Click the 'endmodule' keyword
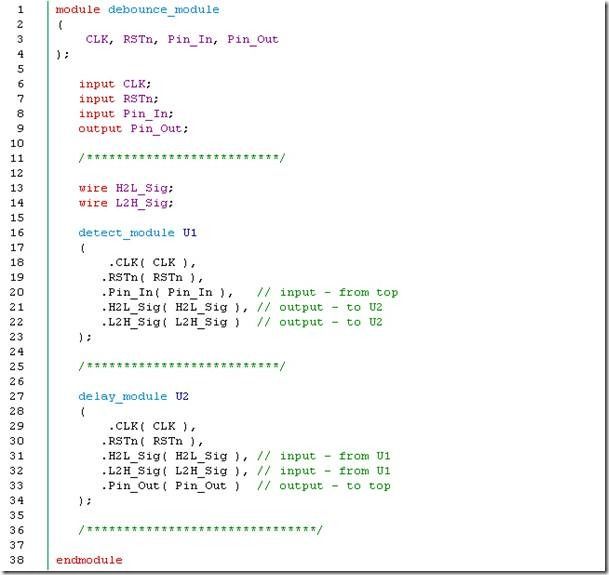This screenshot has width=609, height=575. coord(89,560)
